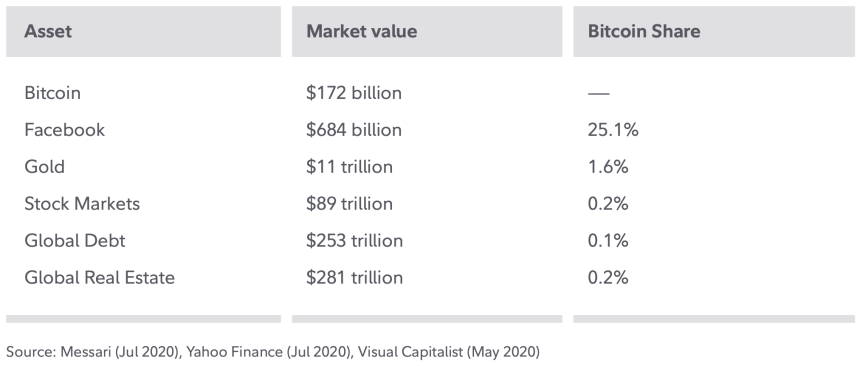Select the Bitcoin row label
860x366 pixels.
[x=53, y=93]
